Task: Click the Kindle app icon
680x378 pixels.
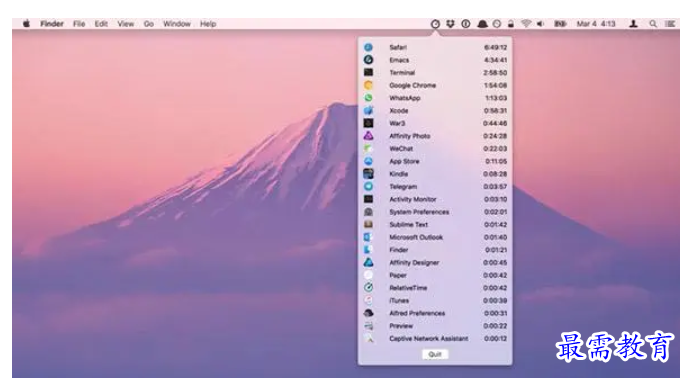Action: point(368,174)
